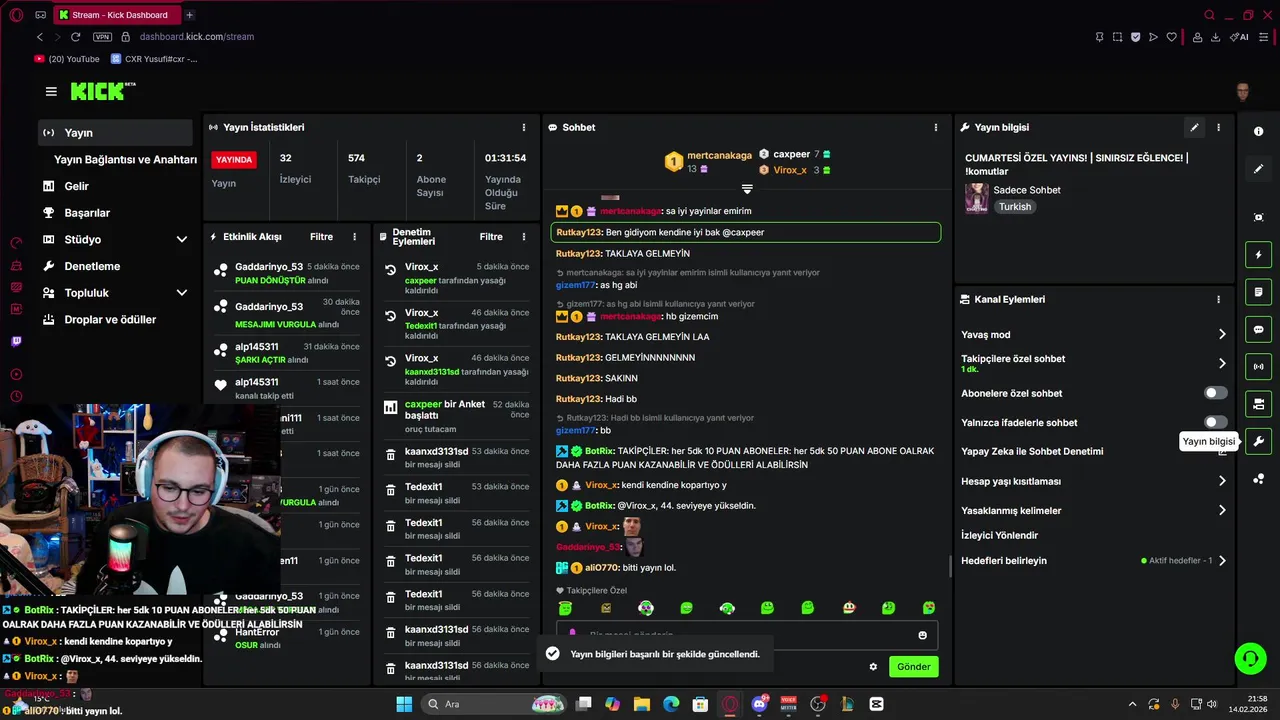Click the pencil icon in right sidebar strip

point(1258,169)
